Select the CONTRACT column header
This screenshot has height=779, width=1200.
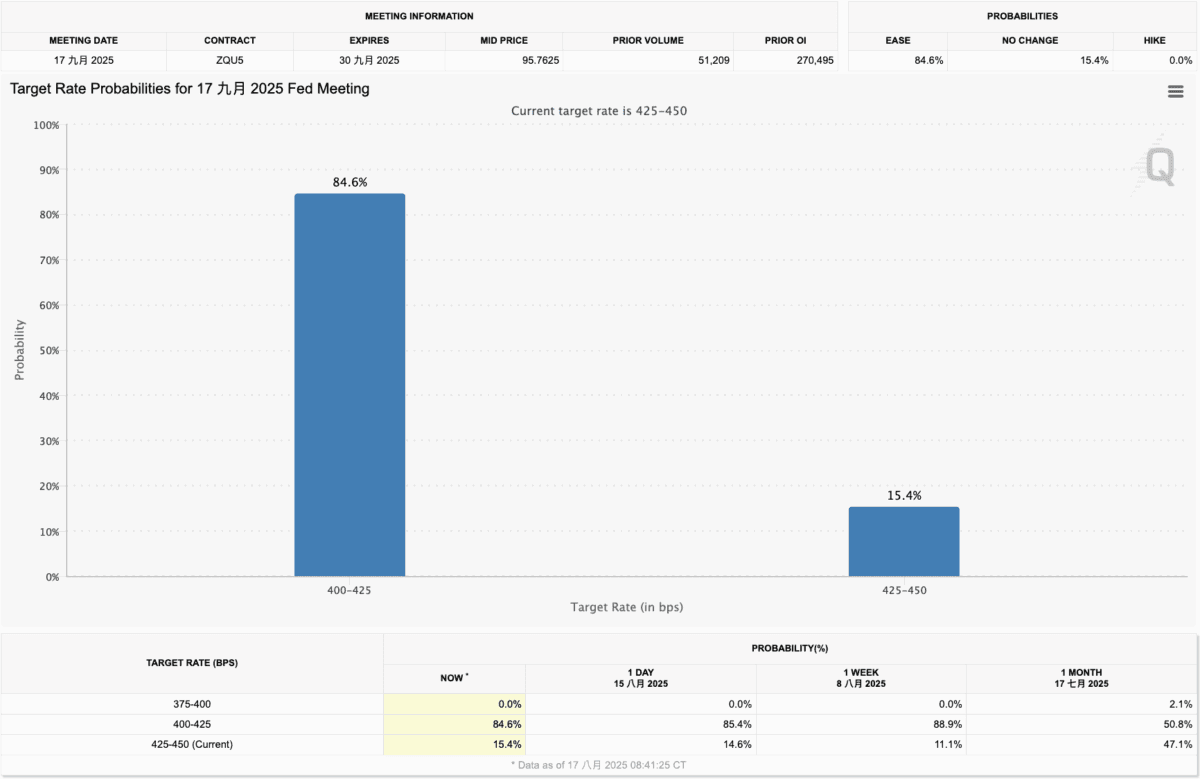[x=230, y=41]
